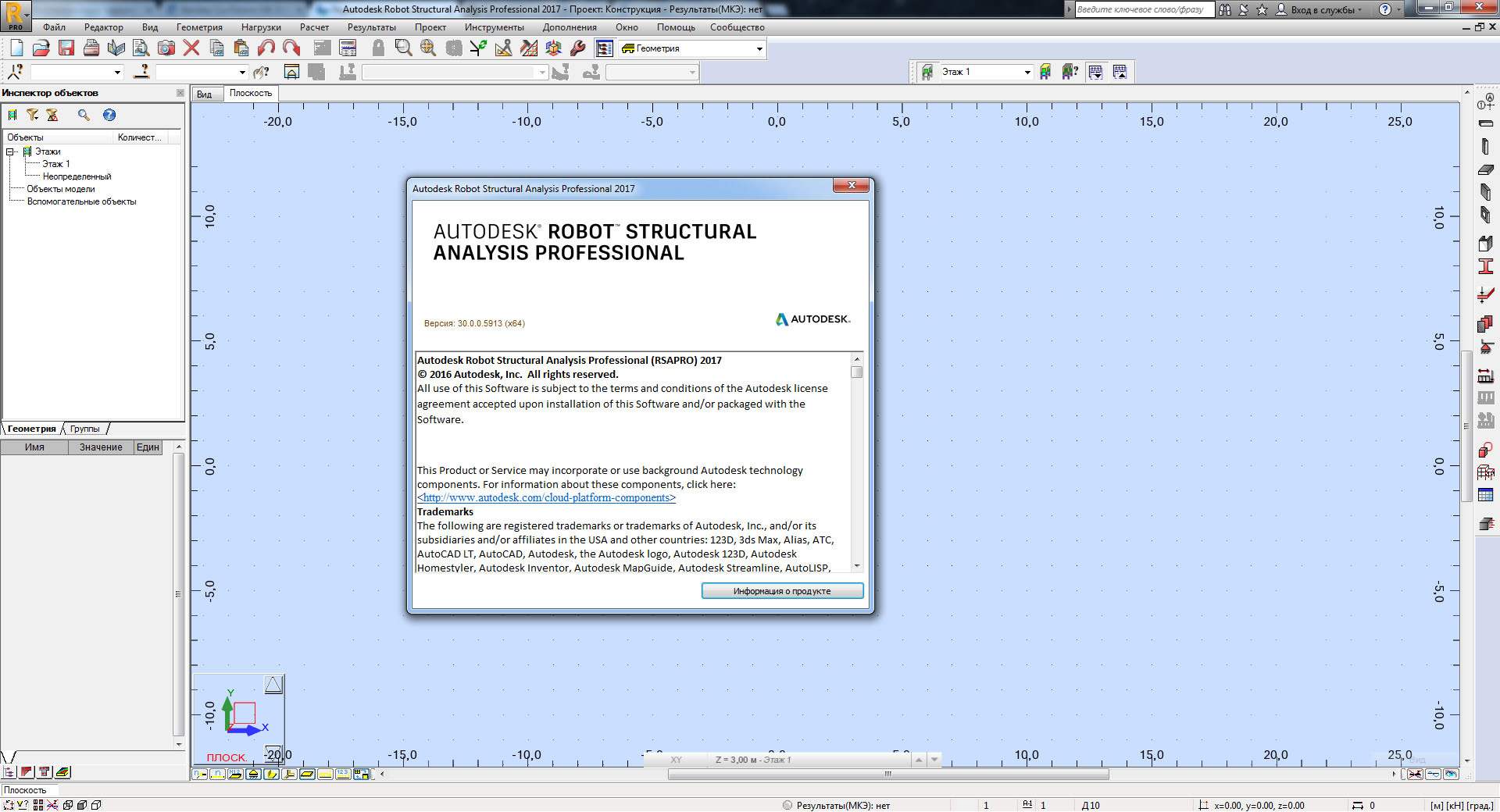This screenshot has height=812, width=1500.
Task: Click the wrench preferences icon
Action: pyautogui.click(x=578, y=48)
